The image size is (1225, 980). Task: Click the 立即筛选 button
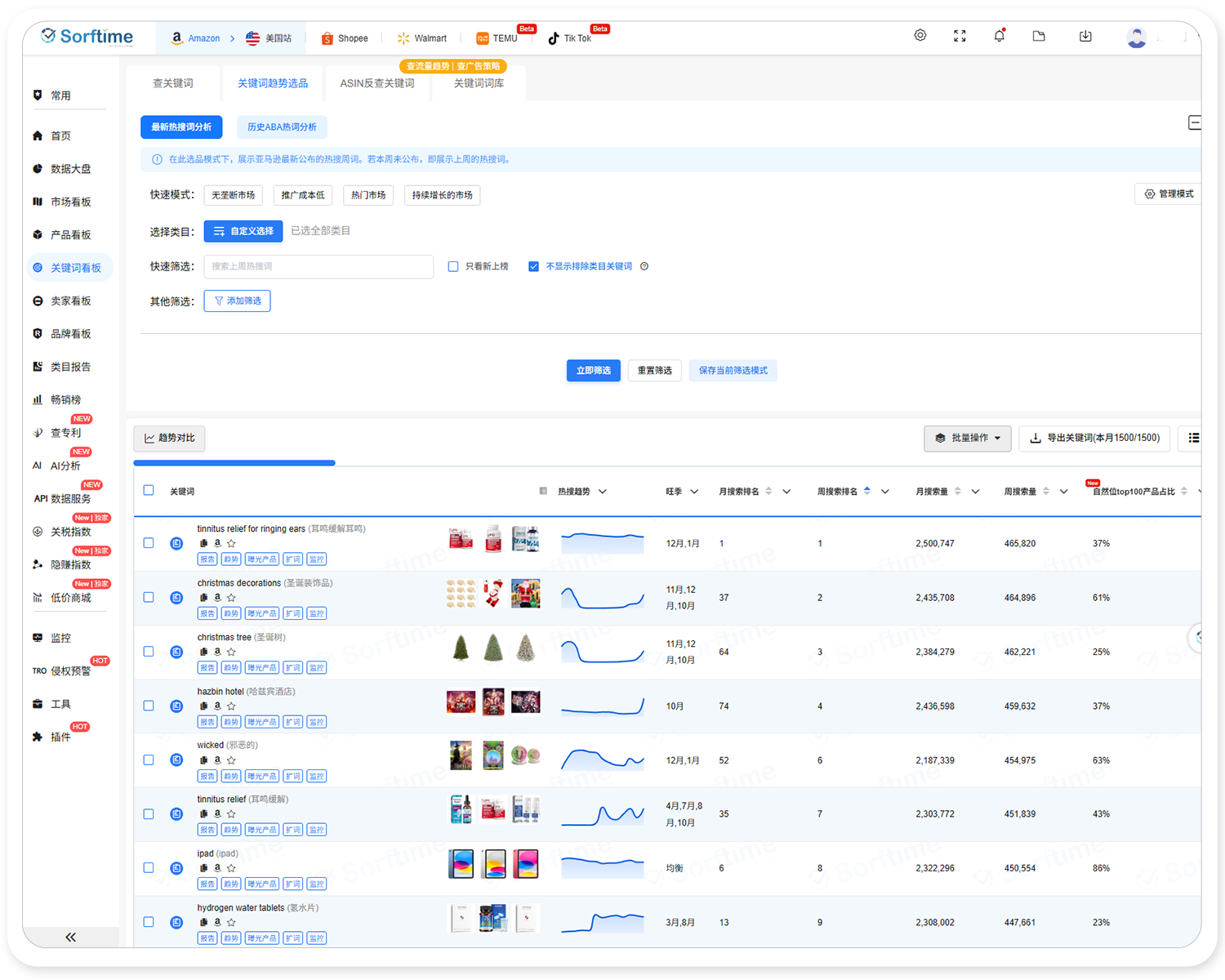point(594,370)
